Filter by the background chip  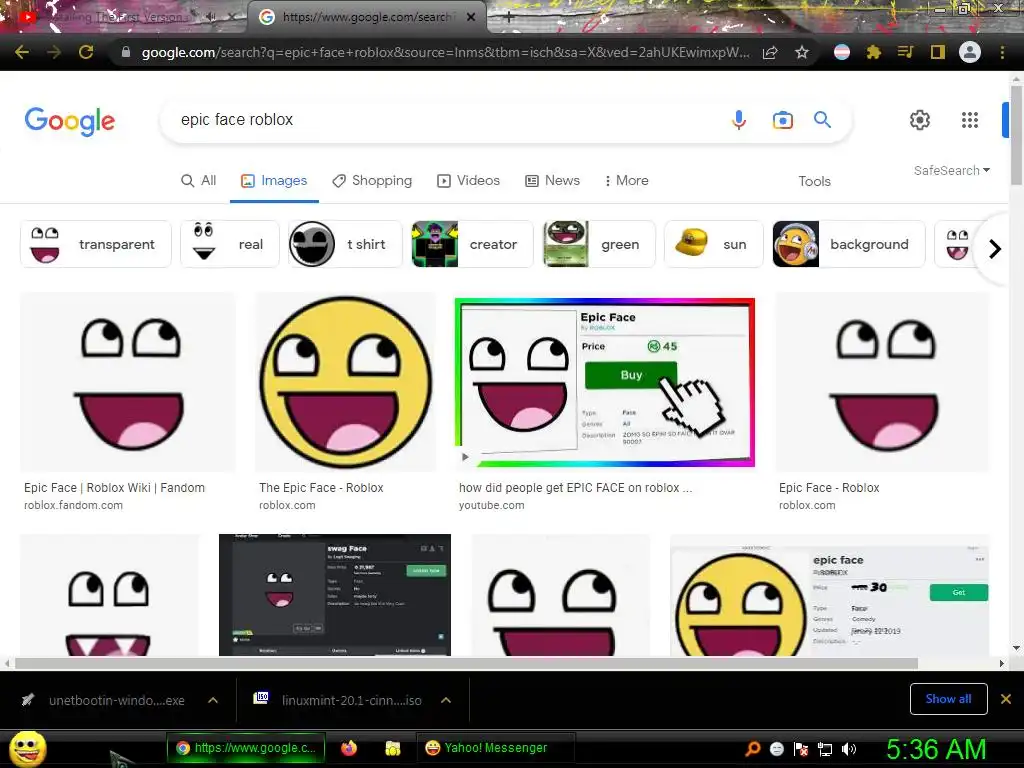pyautogui.click(x=849, y=244)
